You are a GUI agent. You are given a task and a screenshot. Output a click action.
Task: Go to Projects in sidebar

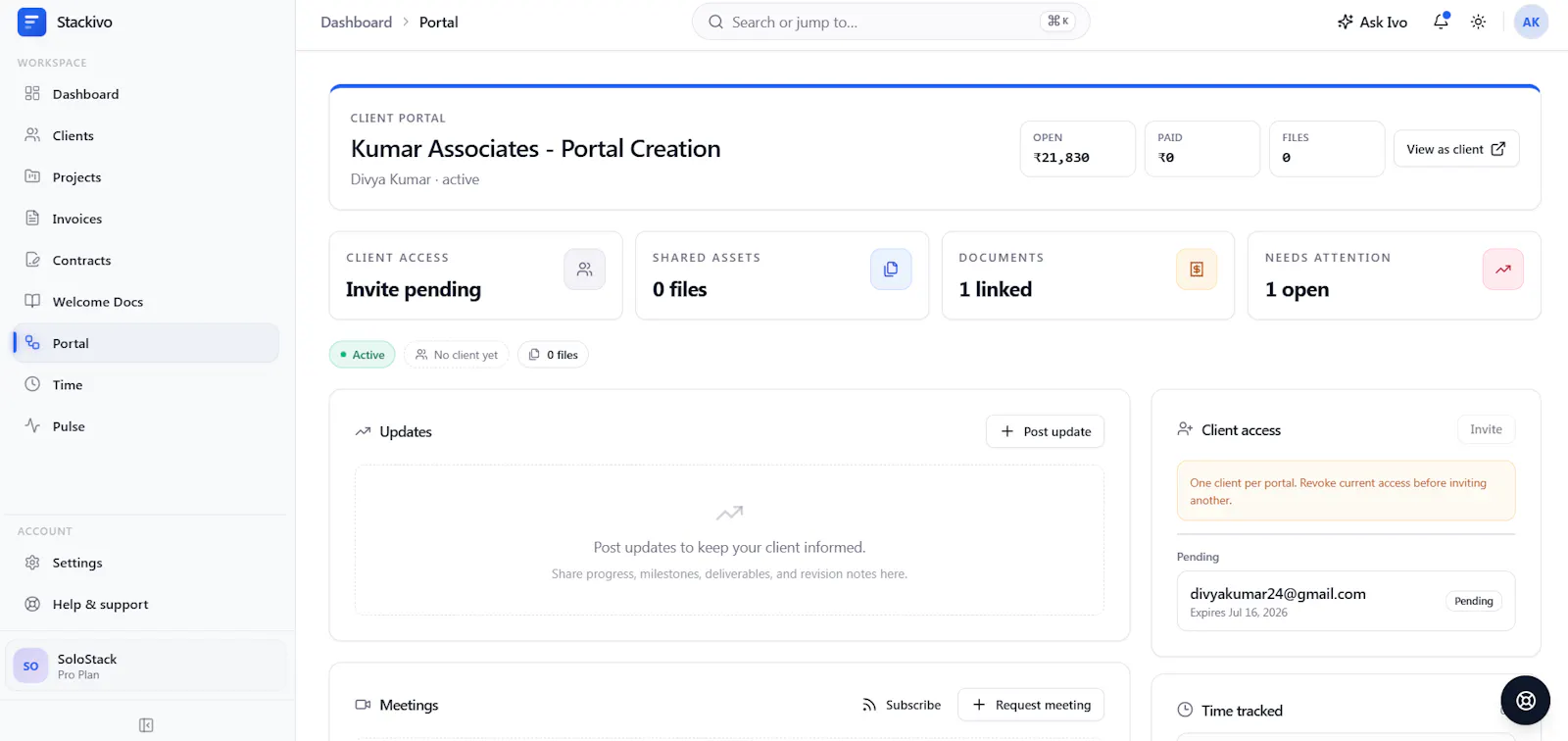tap(146, 177)
